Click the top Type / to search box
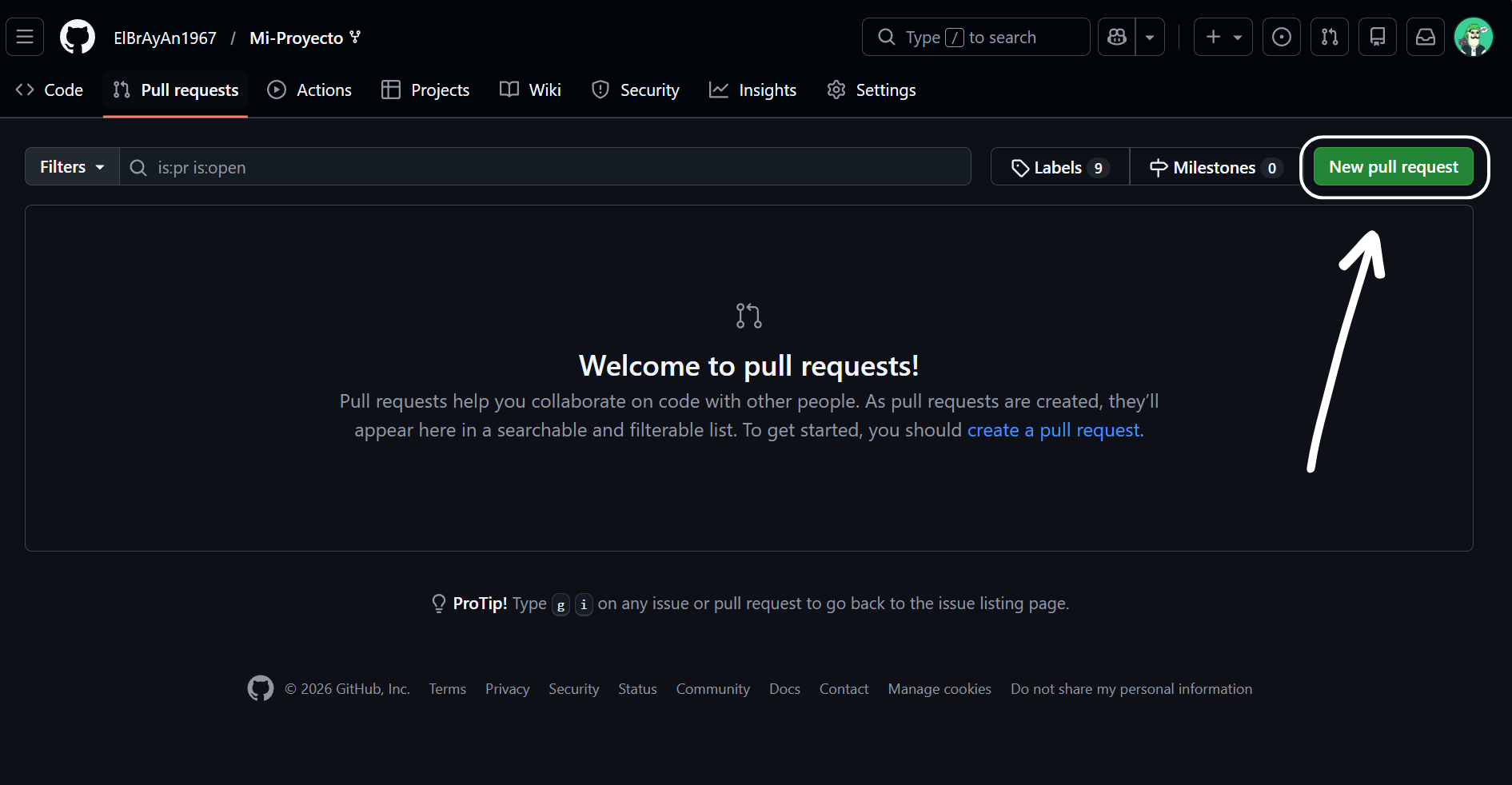1512x785 pixels. pyautogui.click(x=975, y=37)
